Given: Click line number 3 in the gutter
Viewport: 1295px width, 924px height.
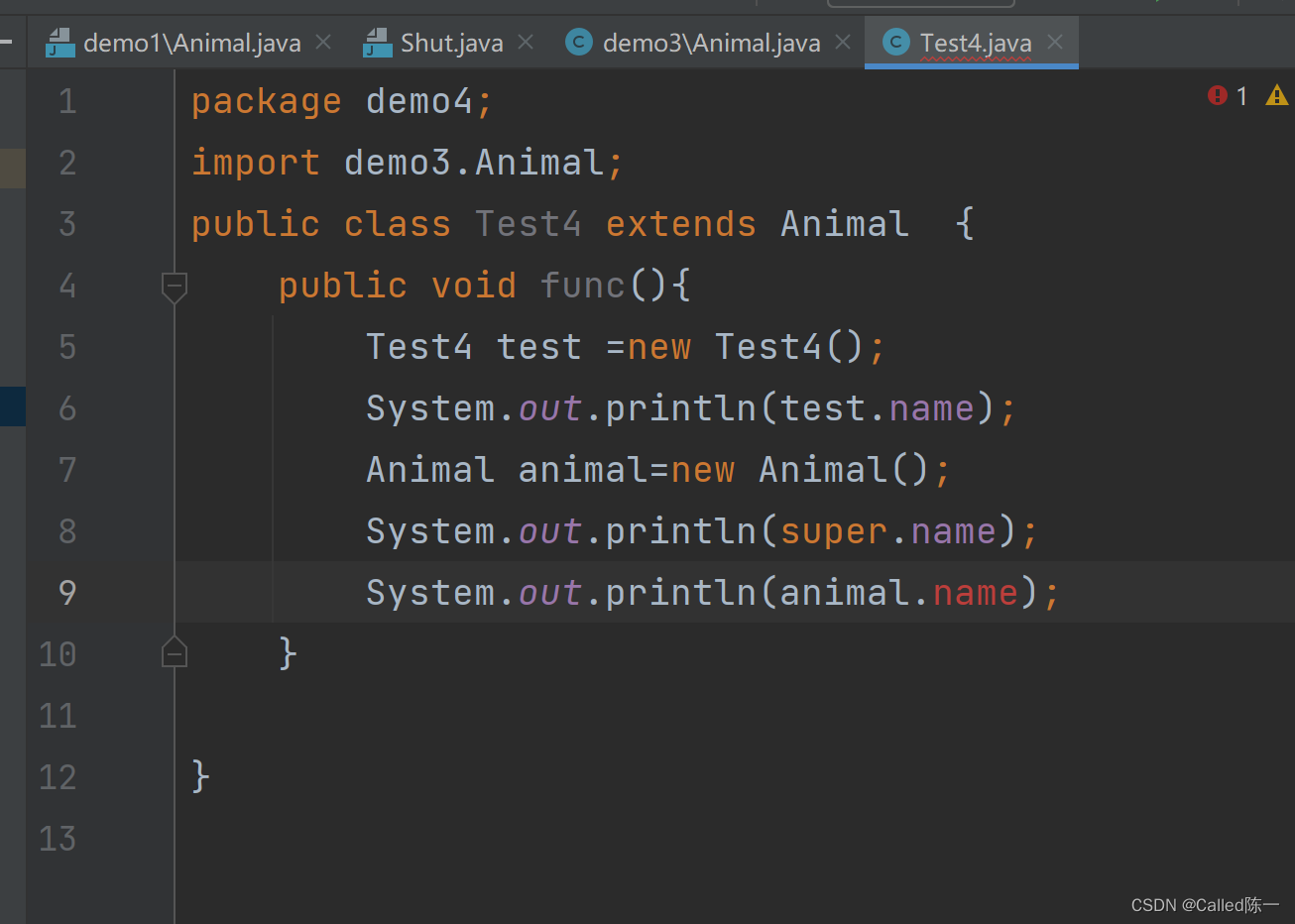Looking at the screenshot, I should (x=67, y=224).
